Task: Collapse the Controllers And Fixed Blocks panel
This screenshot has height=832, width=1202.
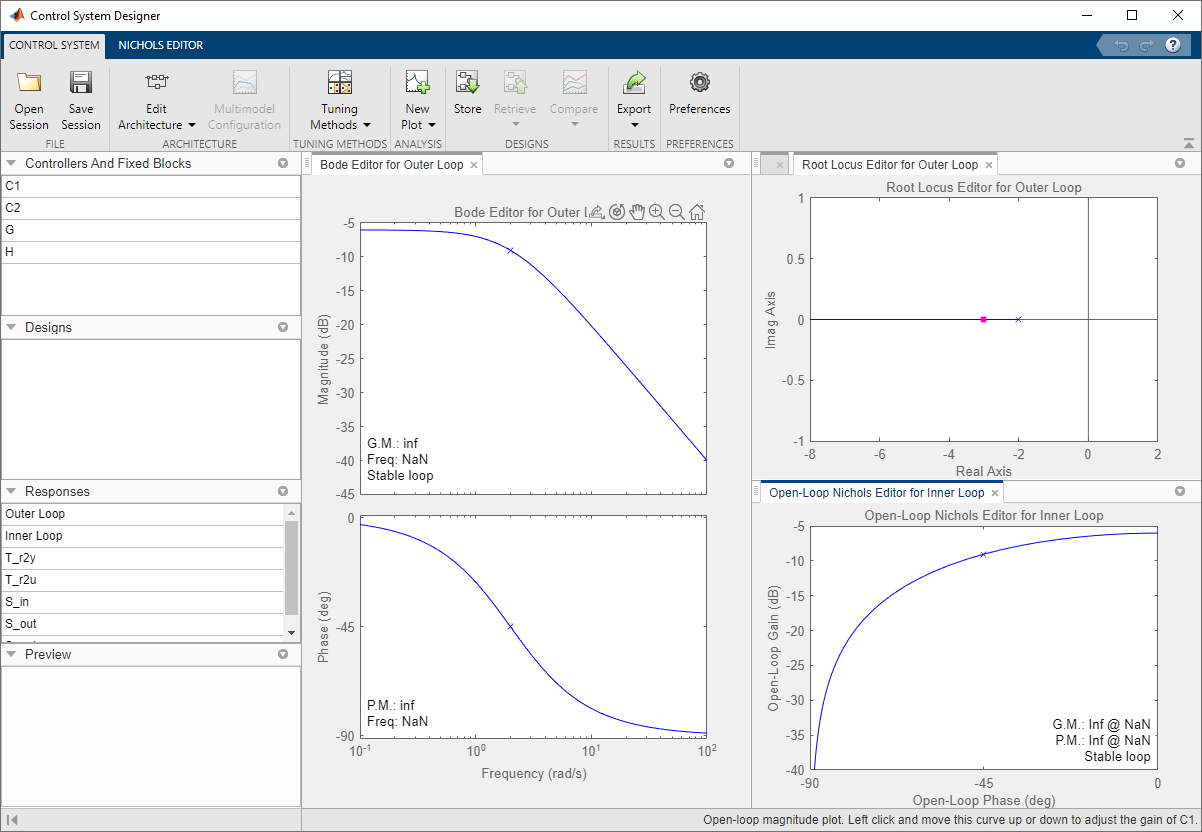Action: 11,164
